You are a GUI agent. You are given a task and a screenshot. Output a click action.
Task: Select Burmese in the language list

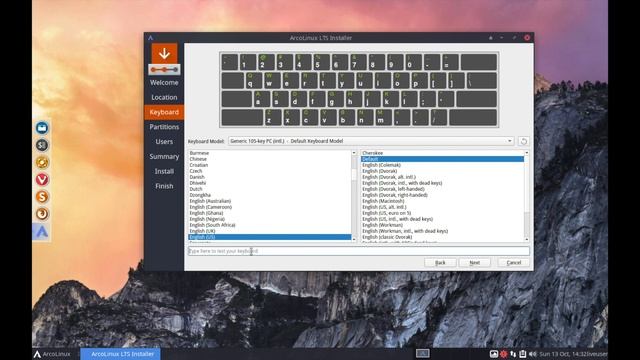(x=269, y=153)
